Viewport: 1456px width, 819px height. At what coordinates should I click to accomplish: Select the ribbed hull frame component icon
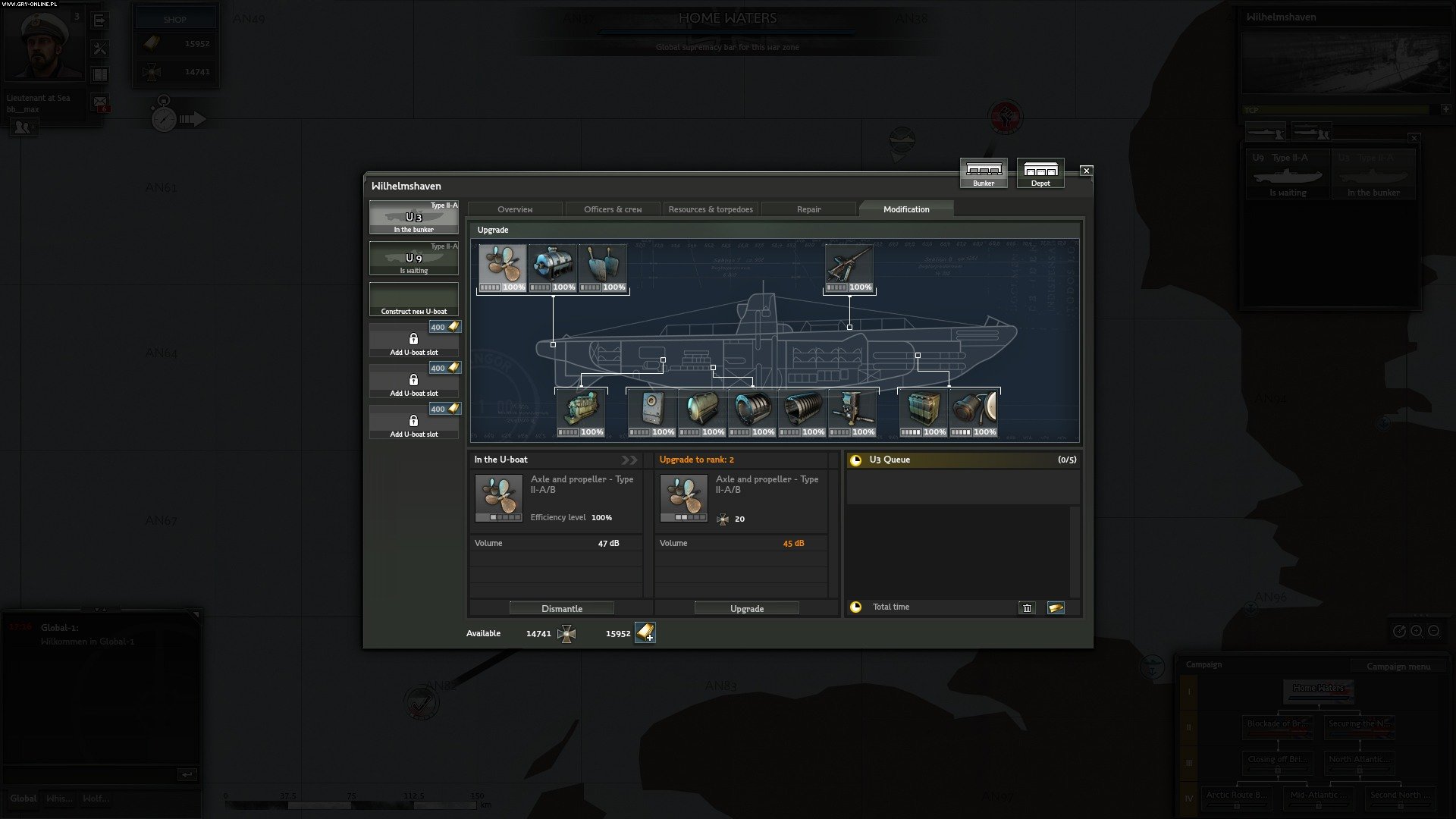tap(802, 413)
